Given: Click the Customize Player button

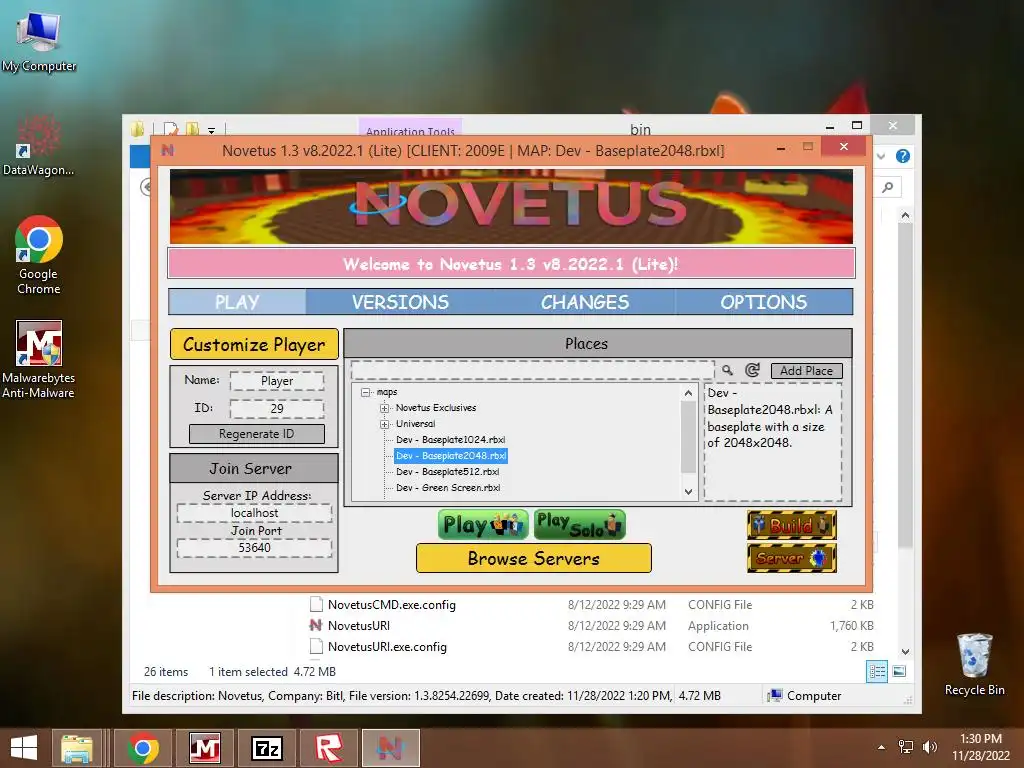Looking at the screenshot, I should point(254,344).
